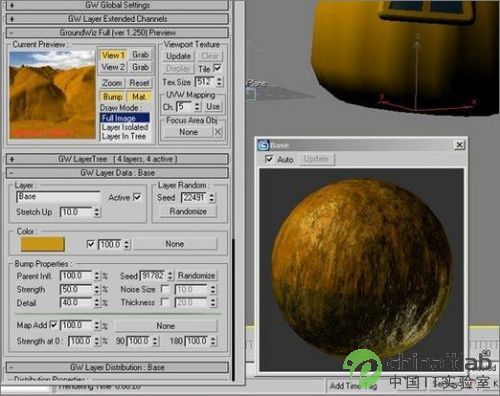This screenshot has width=500, height=396.
Task: Collapse the GW Layer Distribution Base rollout
Action: coord(117,367)
